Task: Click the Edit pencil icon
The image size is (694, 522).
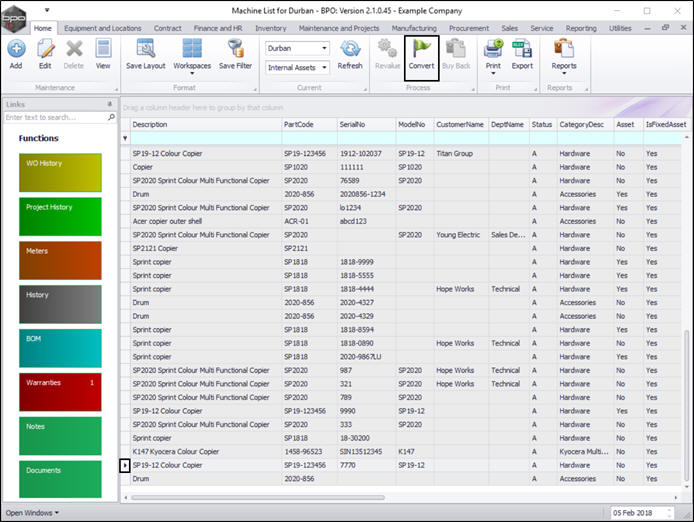Action: [x=45, y=48]
